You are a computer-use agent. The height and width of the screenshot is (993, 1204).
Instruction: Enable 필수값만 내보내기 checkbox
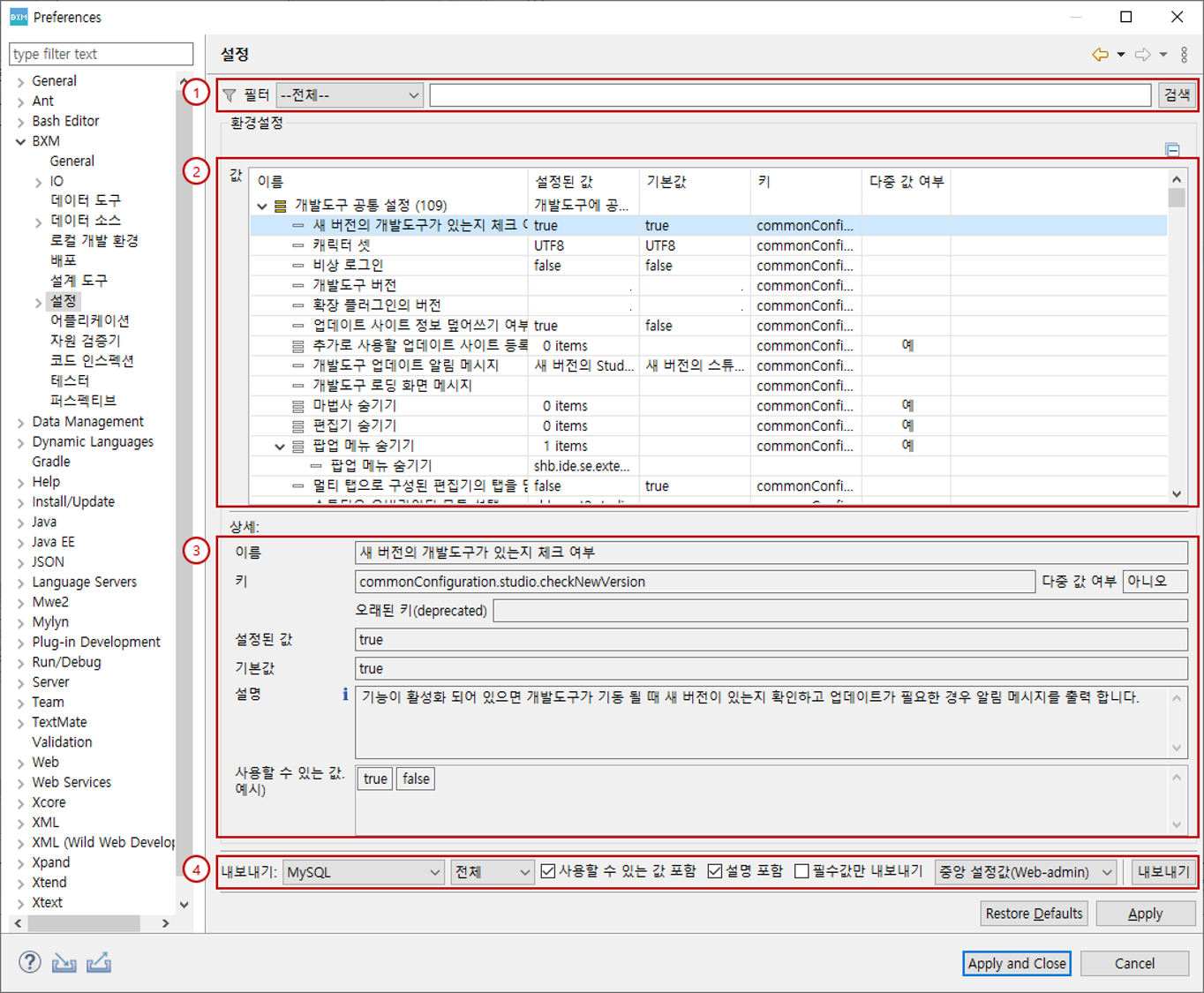point(801,871)
